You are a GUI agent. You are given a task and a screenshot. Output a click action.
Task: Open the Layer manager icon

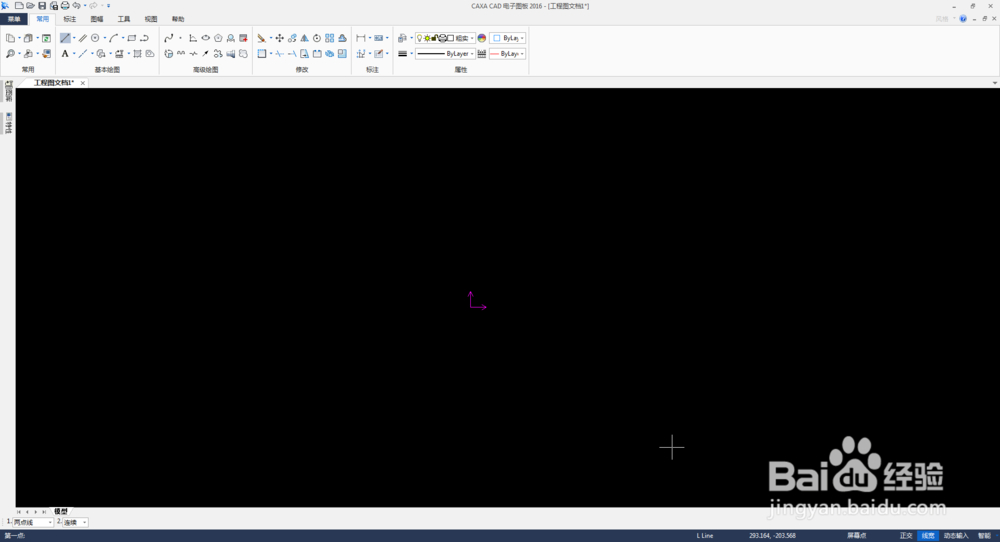[402, 38]
